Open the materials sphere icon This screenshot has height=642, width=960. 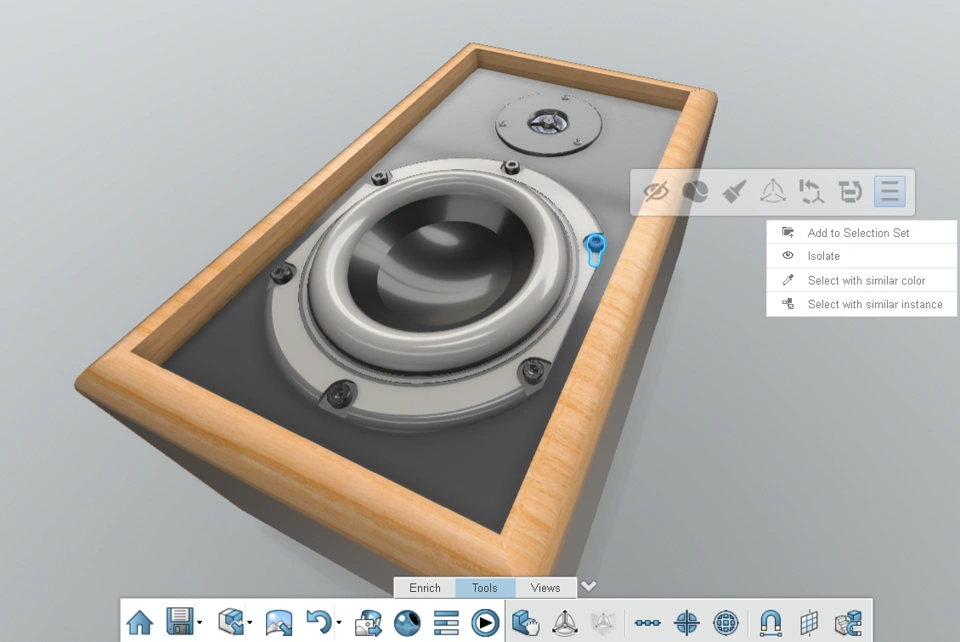point(407,623)
